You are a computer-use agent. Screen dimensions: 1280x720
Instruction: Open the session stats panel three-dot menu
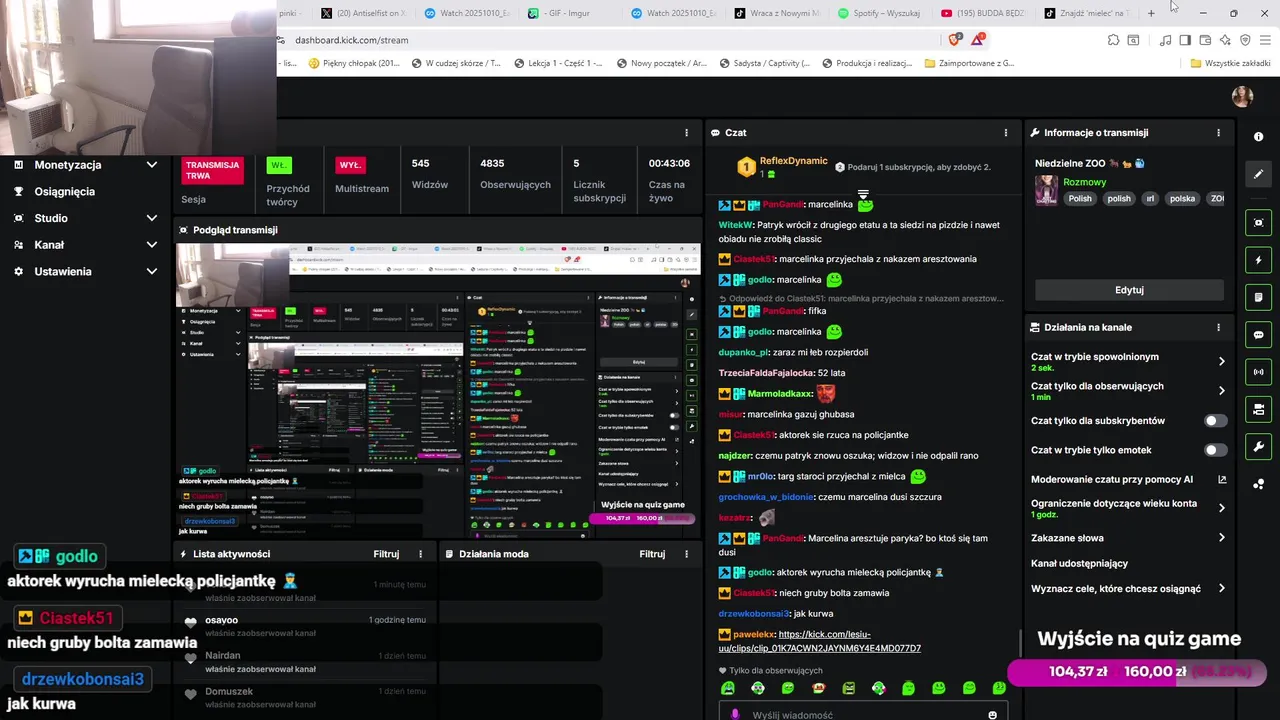click(x=686, y=132)
